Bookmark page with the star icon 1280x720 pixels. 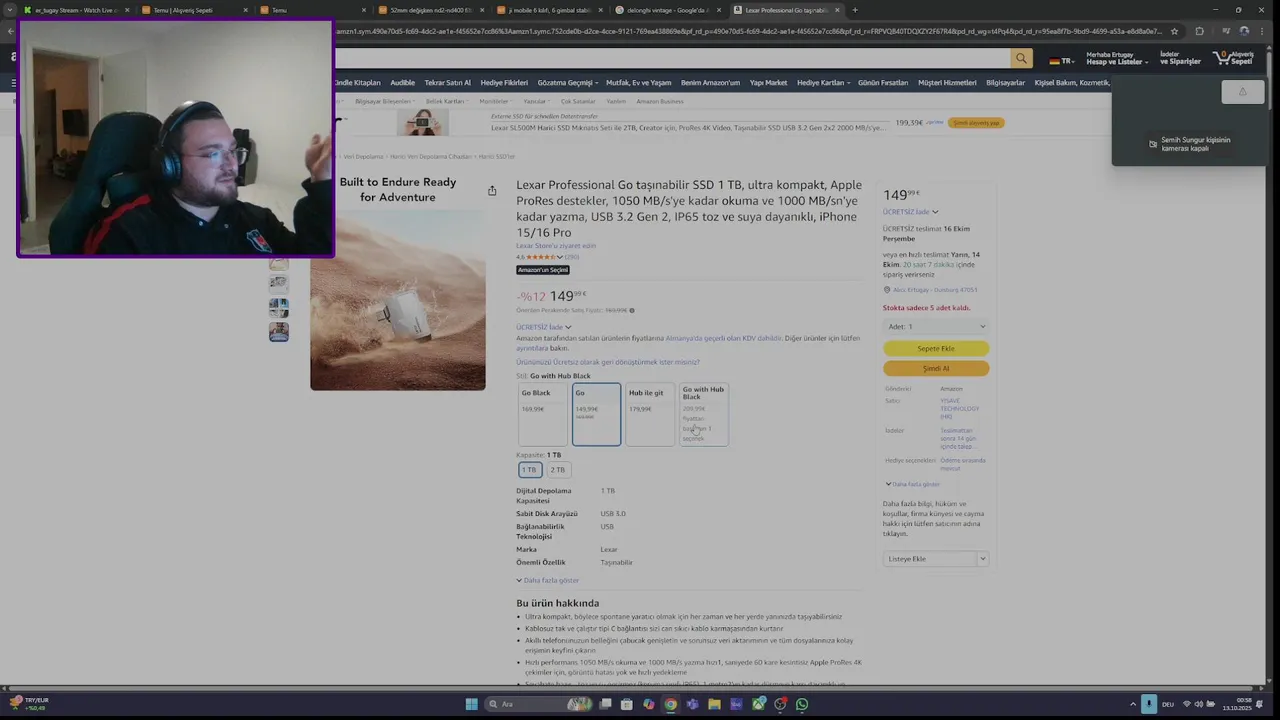tap(1174, 31)
